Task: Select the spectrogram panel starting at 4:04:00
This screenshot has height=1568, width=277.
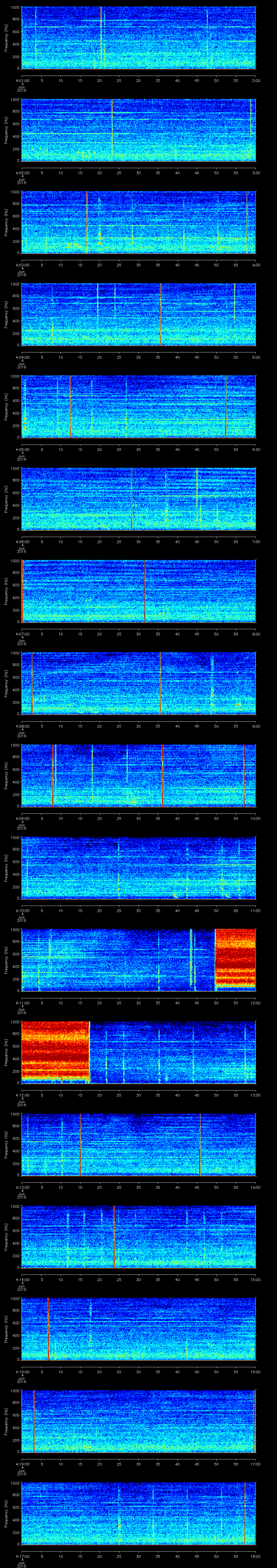Action: pyautogui.click(x=138, y=315)
